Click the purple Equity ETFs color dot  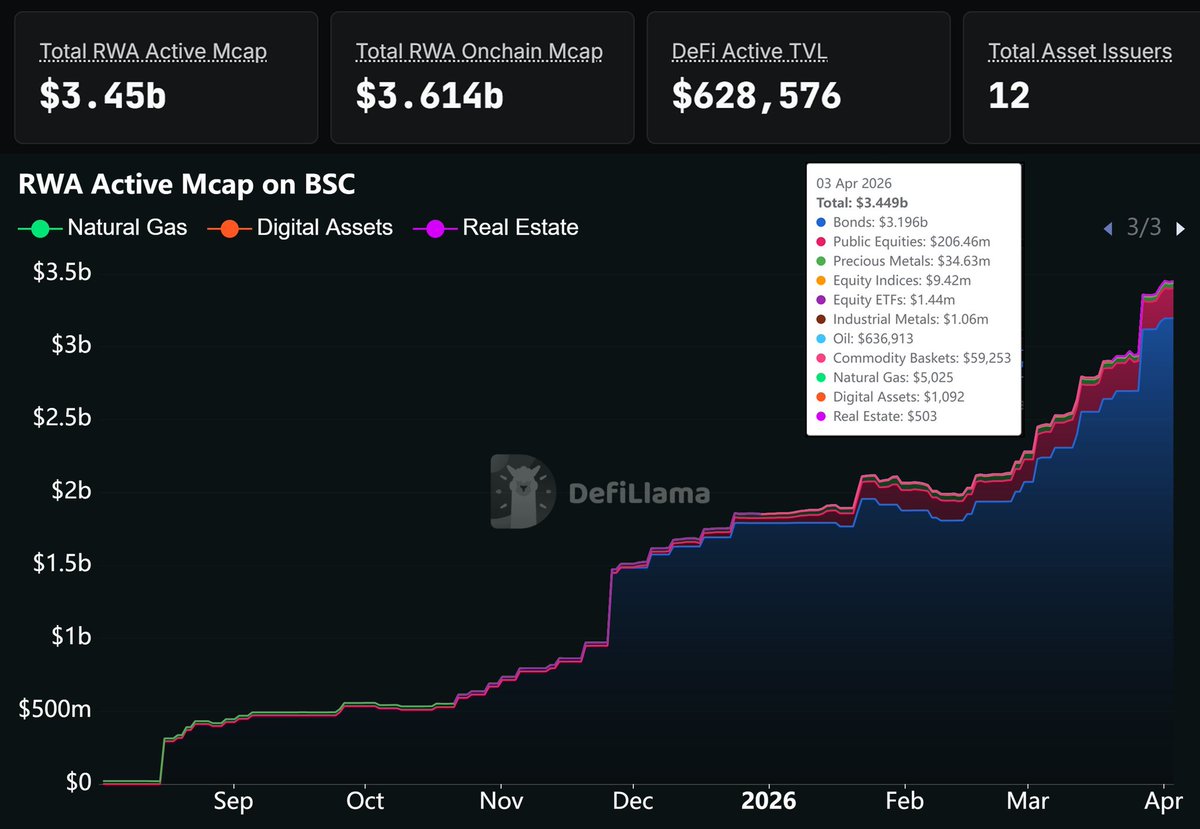820,300
